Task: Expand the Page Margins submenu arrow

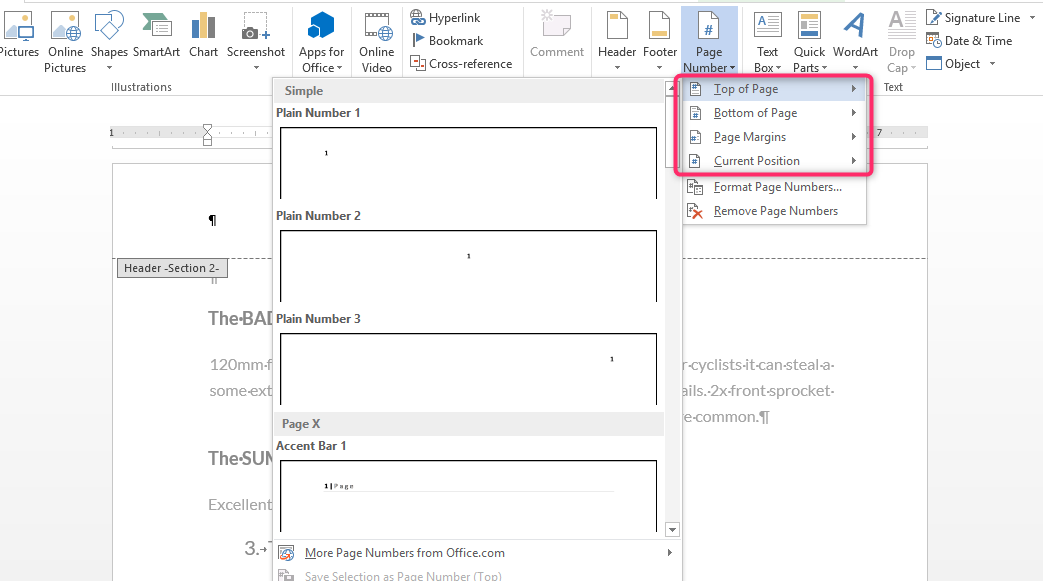Action: 853,136
